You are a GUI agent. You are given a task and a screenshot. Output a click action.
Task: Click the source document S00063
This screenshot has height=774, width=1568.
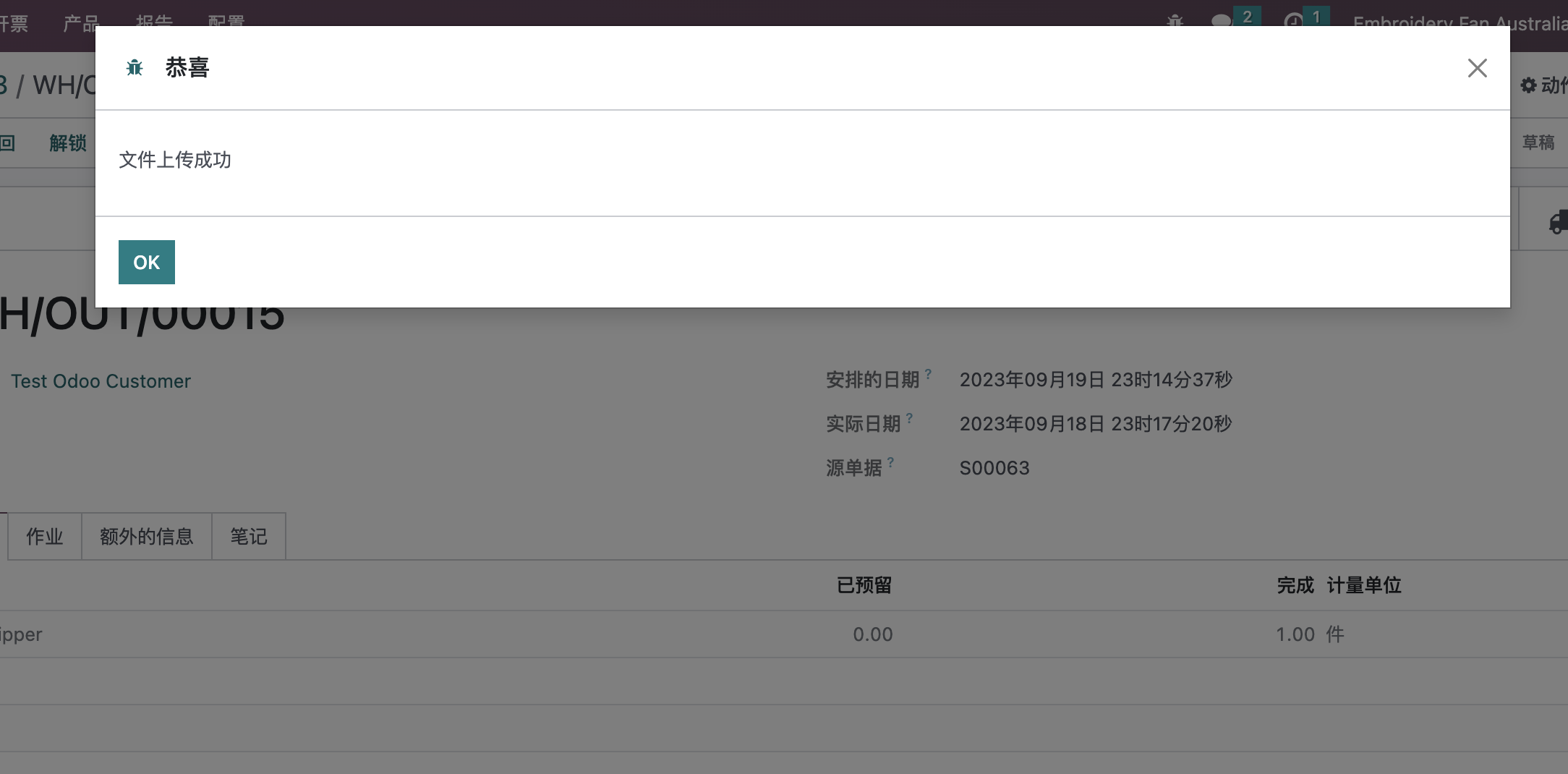click(x=994, y=468)
